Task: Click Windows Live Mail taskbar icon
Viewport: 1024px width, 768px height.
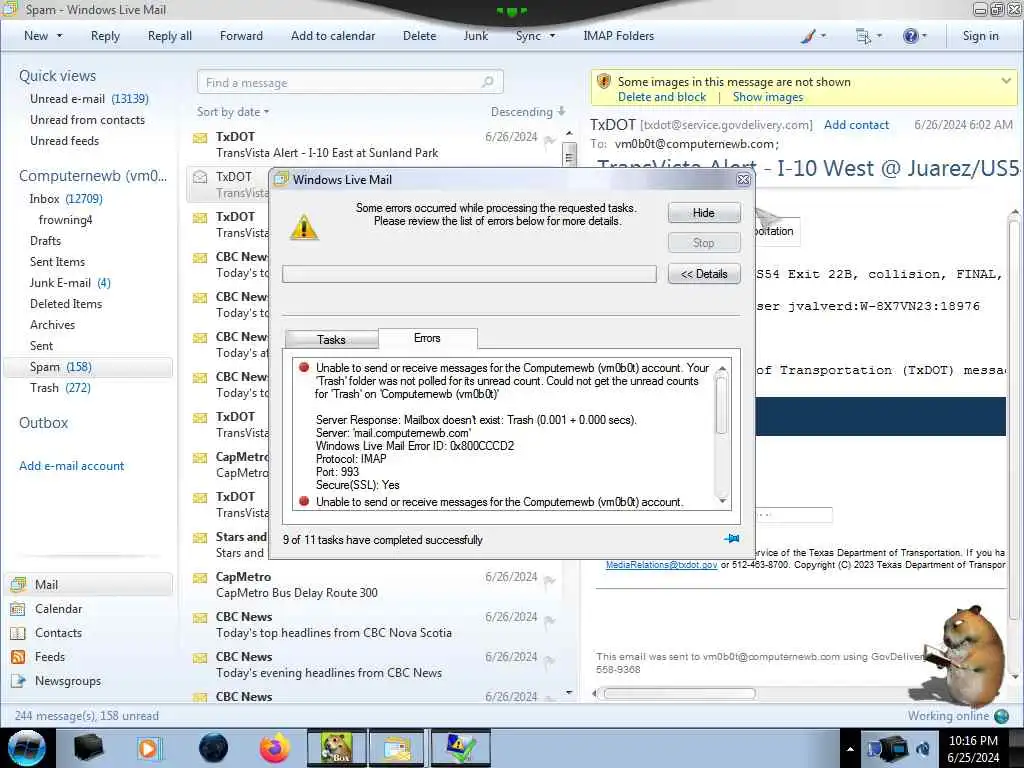Action: click(397, 748)
